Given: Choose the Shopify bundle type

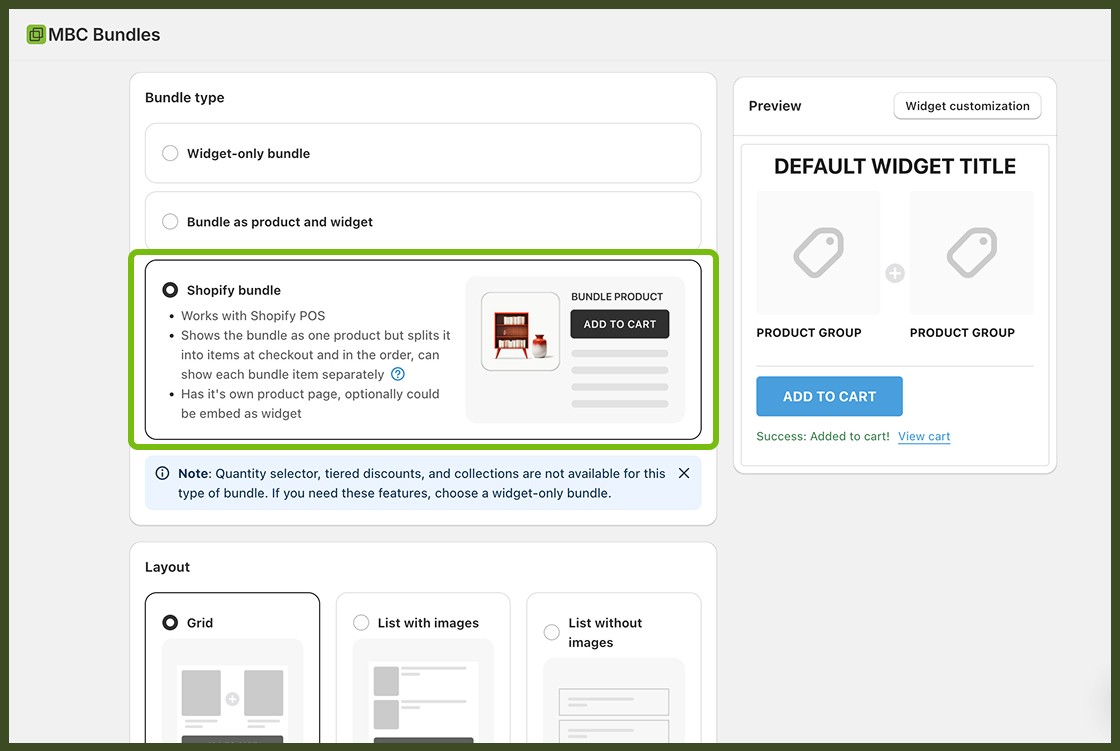Looking at the screenshot, I should point(170,289).
